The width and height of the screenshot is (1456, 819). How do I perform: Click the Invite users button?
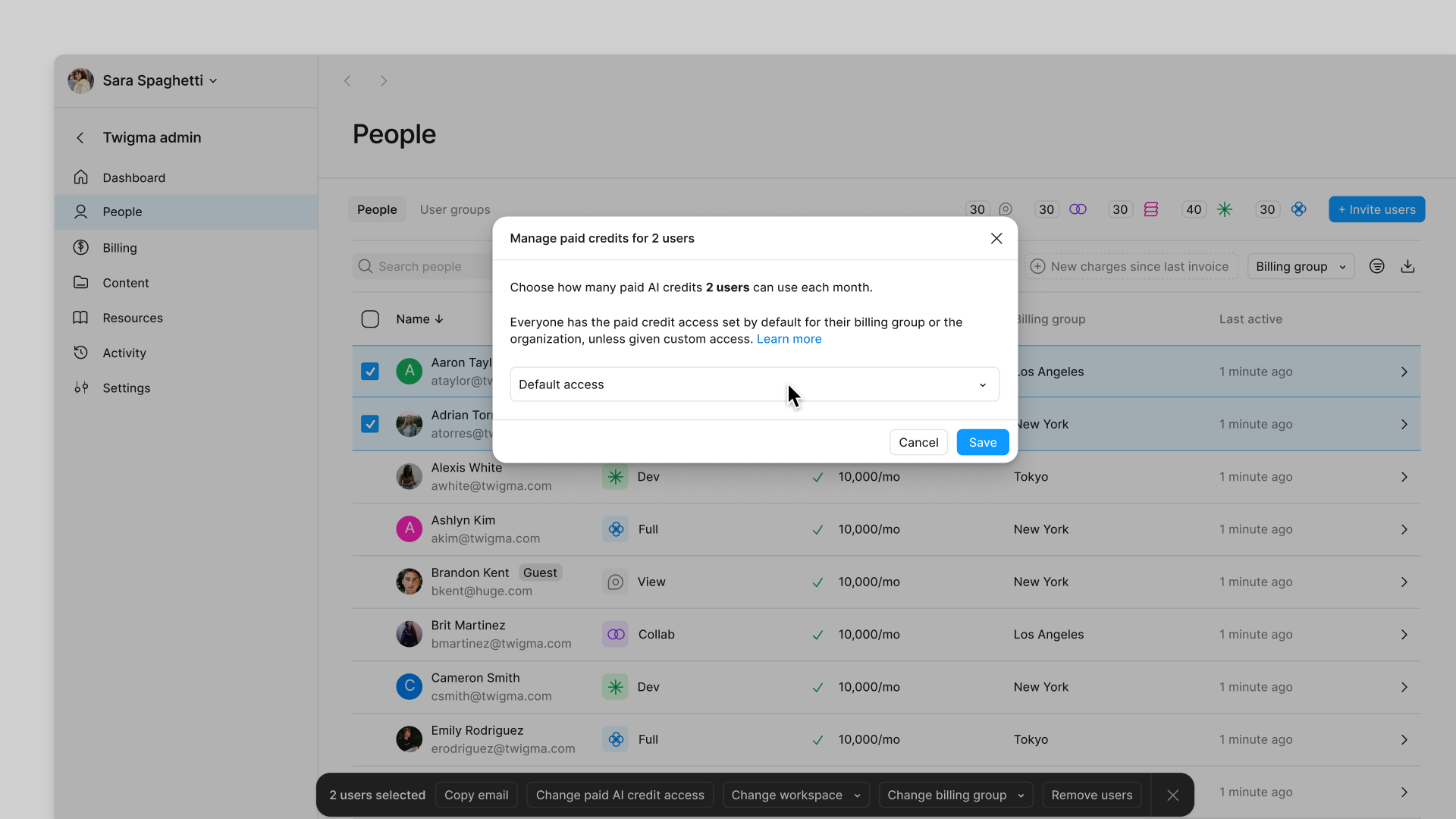coord(1376,209)
